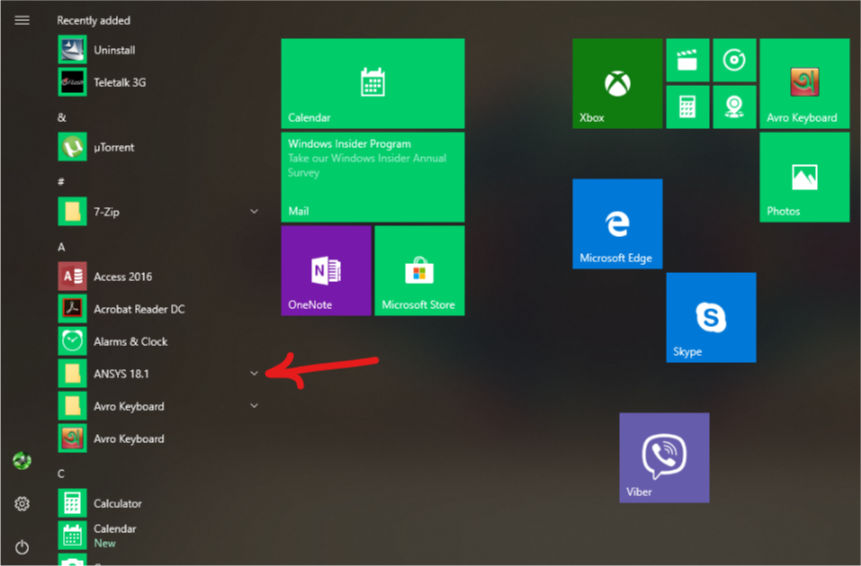Open the ANSYS 18.1 folder entry
The image size is (861, 566).
[159, 374]
